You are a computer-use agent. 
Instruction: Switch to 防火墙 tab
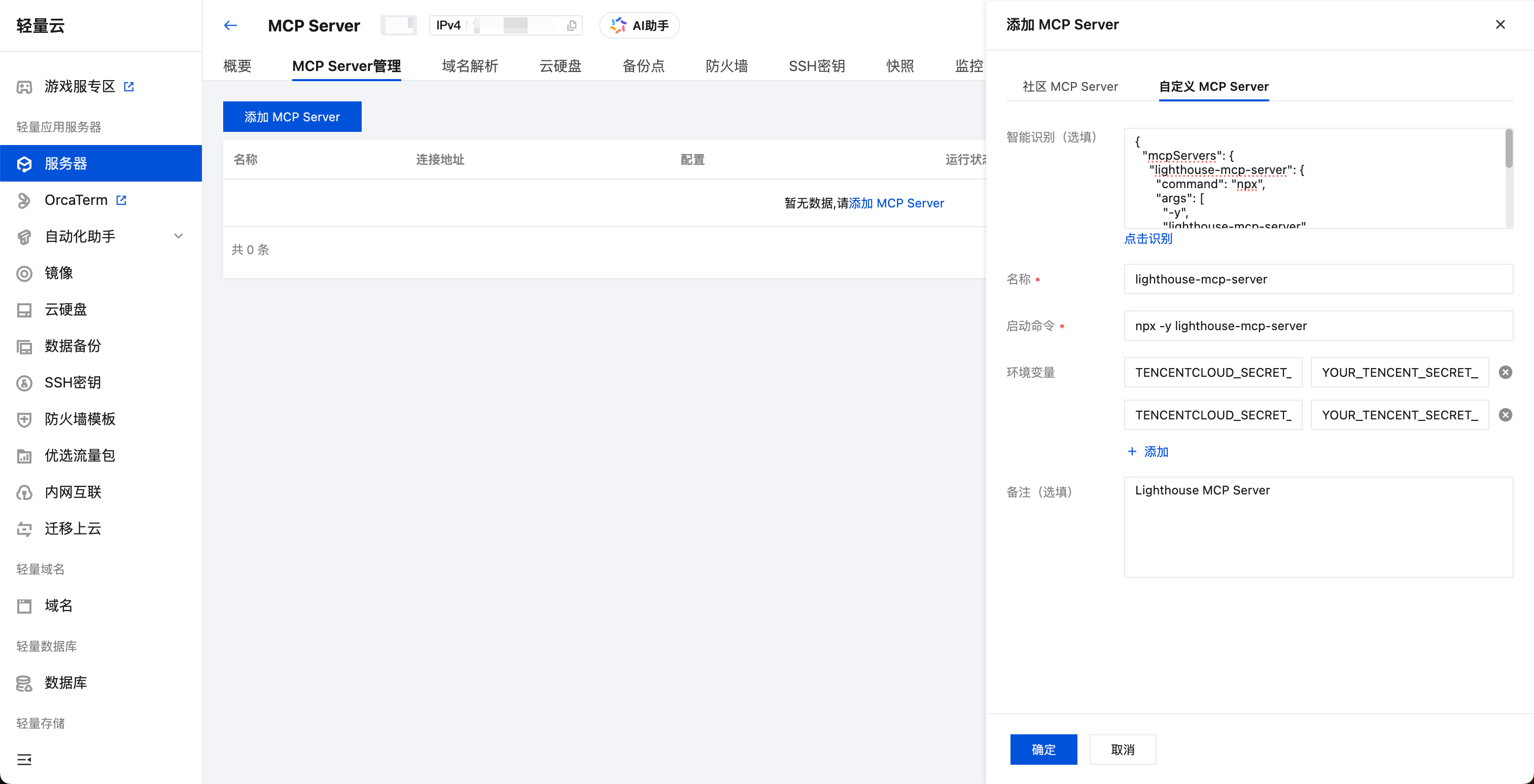[x=726, y=66]
